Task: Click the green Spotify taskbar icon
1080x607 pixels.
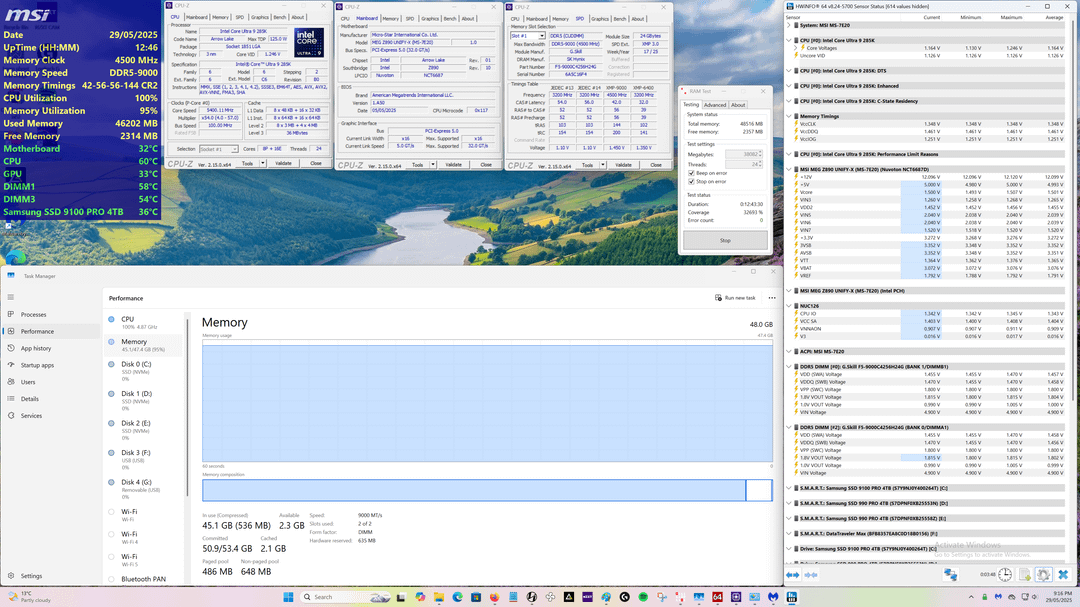Action: pyautogui.click(x=643, y=597)
